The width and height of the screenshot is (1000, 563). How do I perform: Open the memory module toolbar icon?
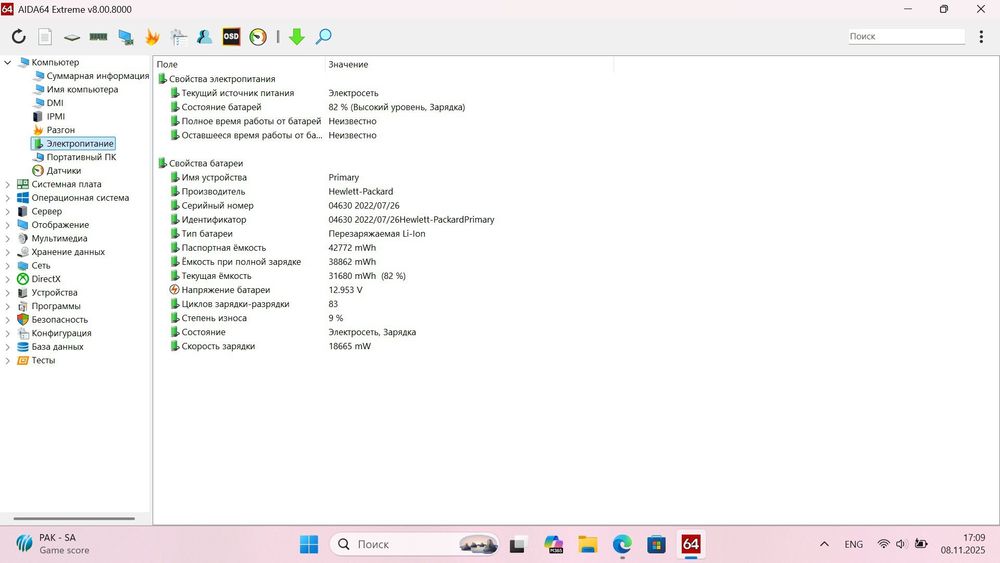tap(98, 37)
